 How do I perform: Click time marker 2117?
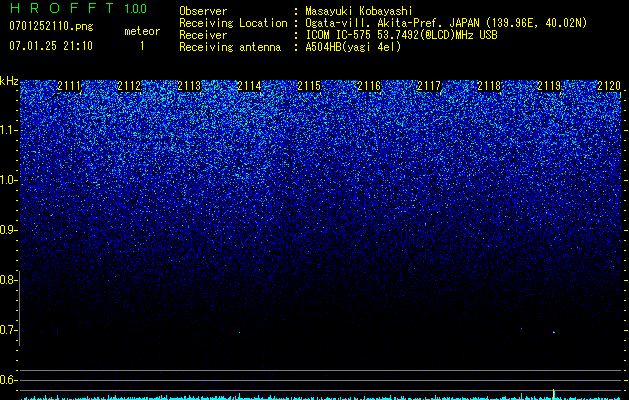(x=429, y=86)
